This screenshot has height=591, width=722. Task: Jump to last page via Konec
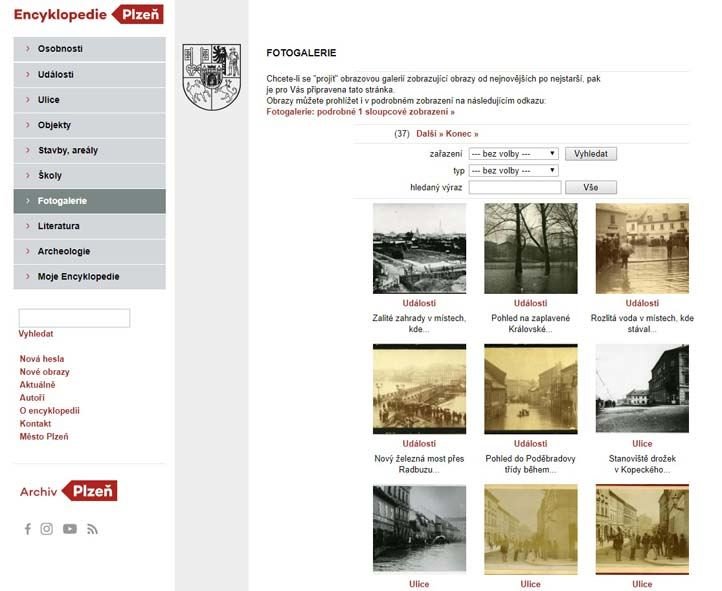462,134
